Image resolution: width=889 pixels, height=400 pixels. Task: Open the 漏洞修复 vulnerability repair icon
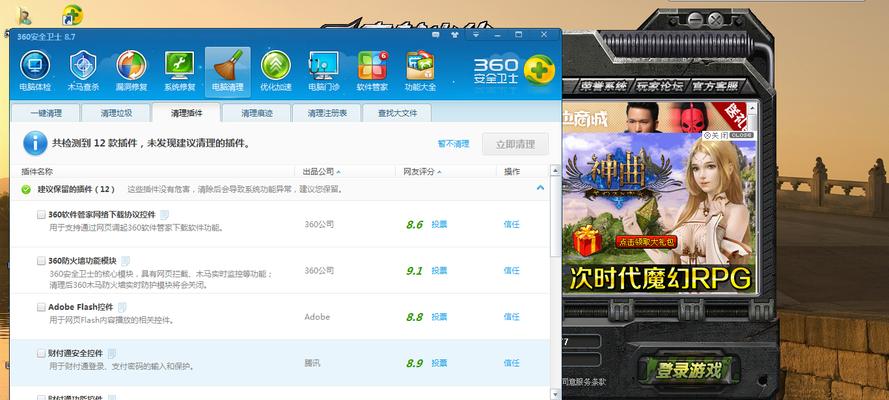click(x=132, y=71)
